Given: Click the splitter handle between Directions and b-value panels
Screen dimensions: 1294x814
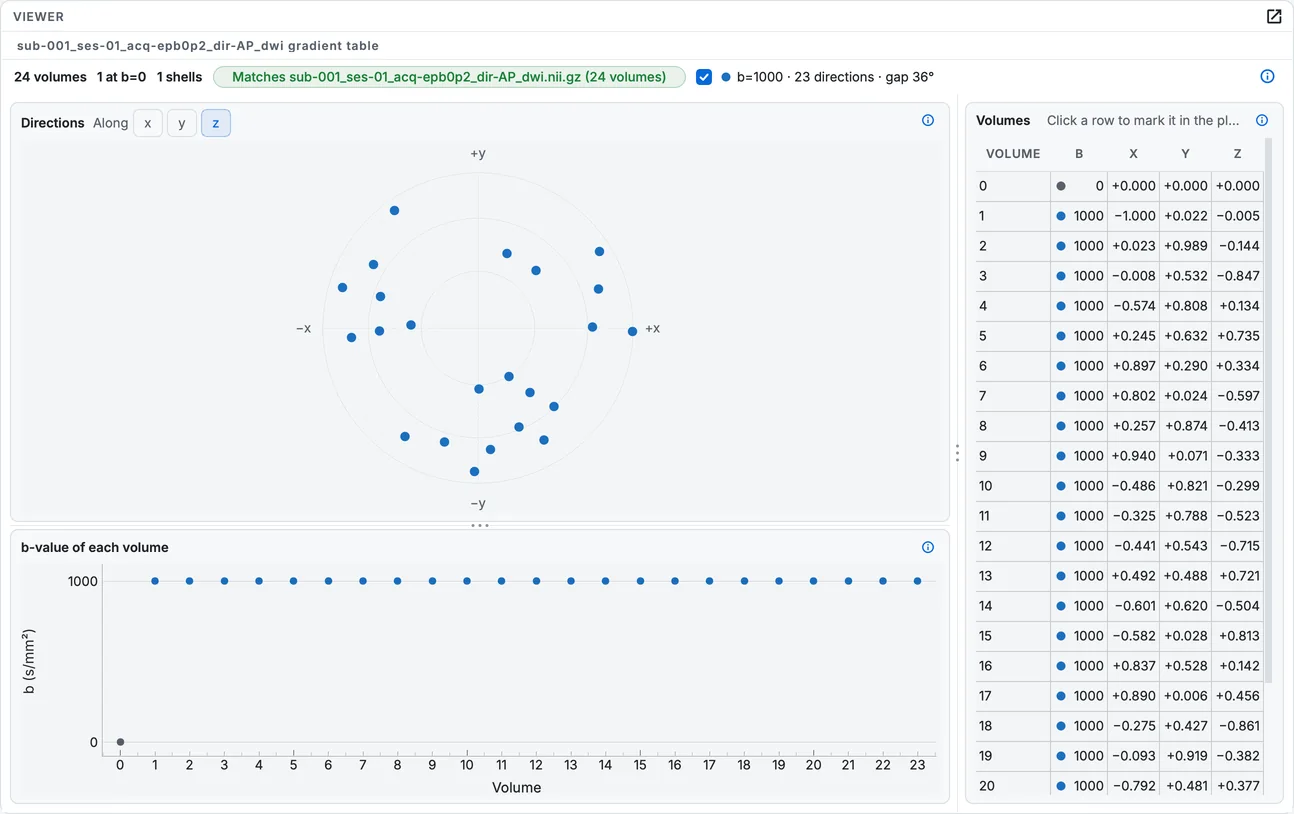Looking at the screenshot, I should pos(480,525).
